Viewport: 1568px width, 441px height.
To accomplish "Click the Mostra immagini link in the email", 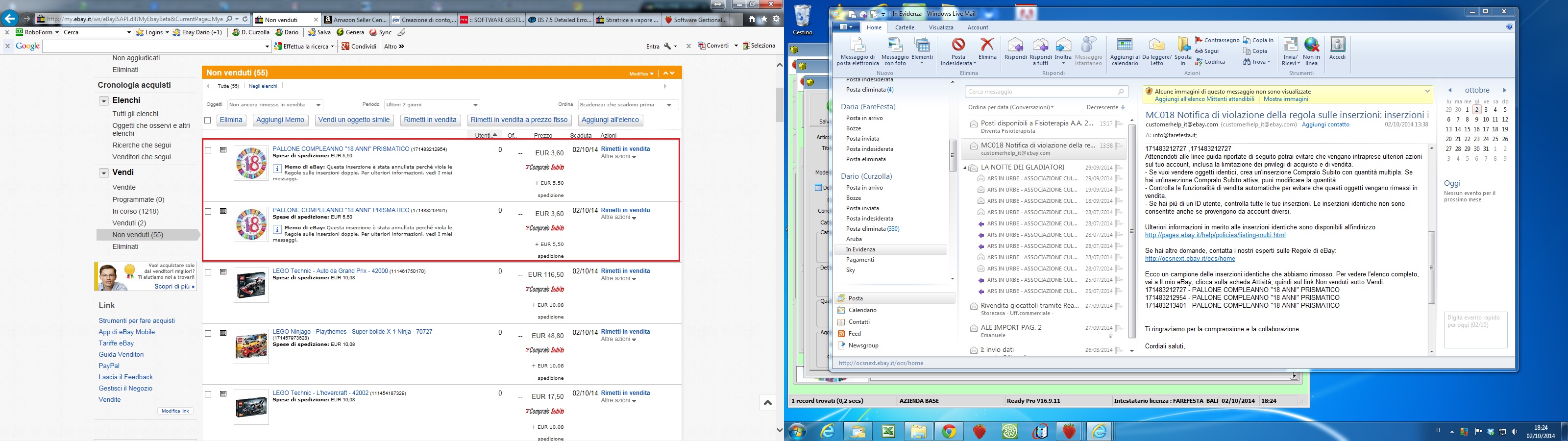I will pyautogui.click(x=1286, y=98).
